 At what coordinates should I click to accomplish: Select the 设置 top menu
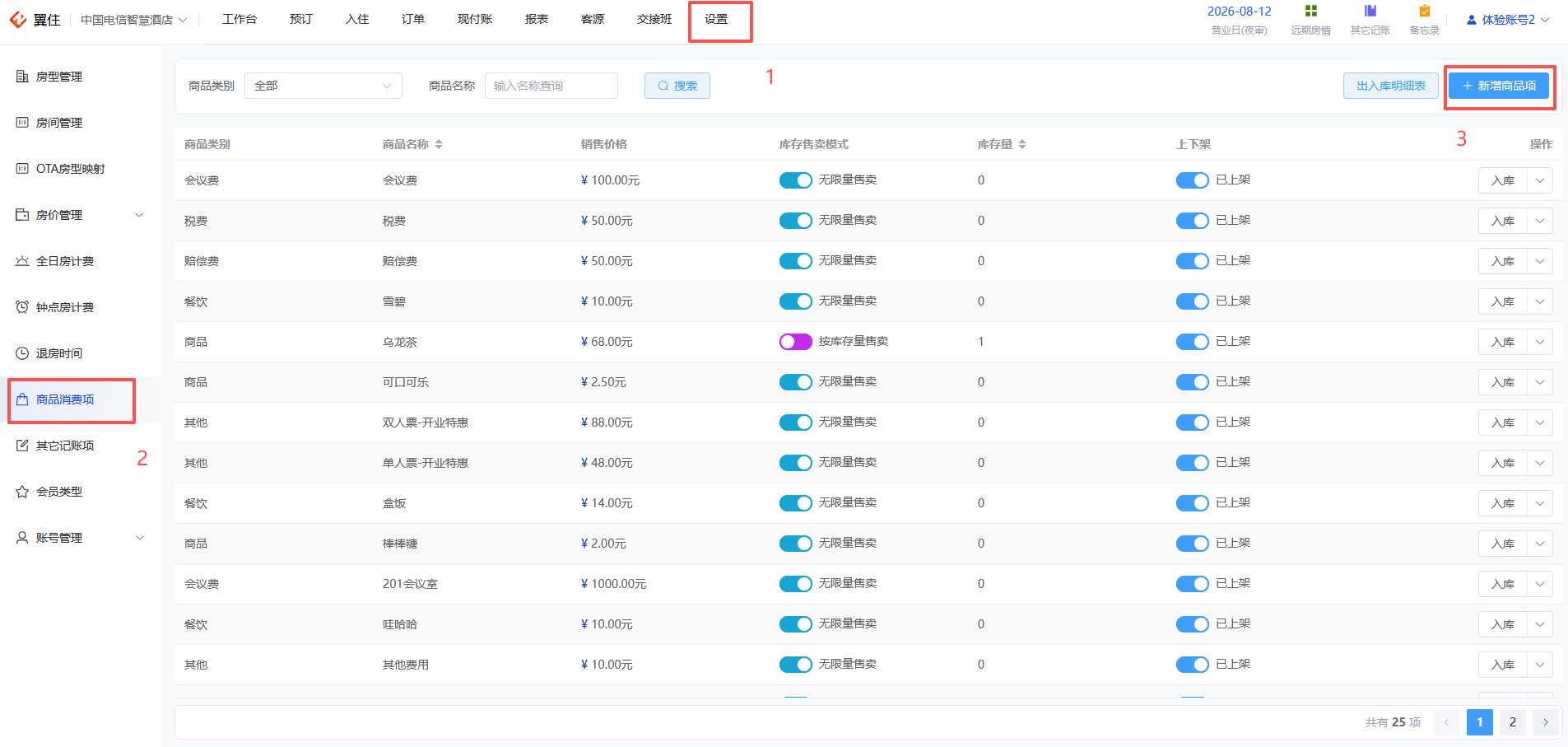coord(716,19)
